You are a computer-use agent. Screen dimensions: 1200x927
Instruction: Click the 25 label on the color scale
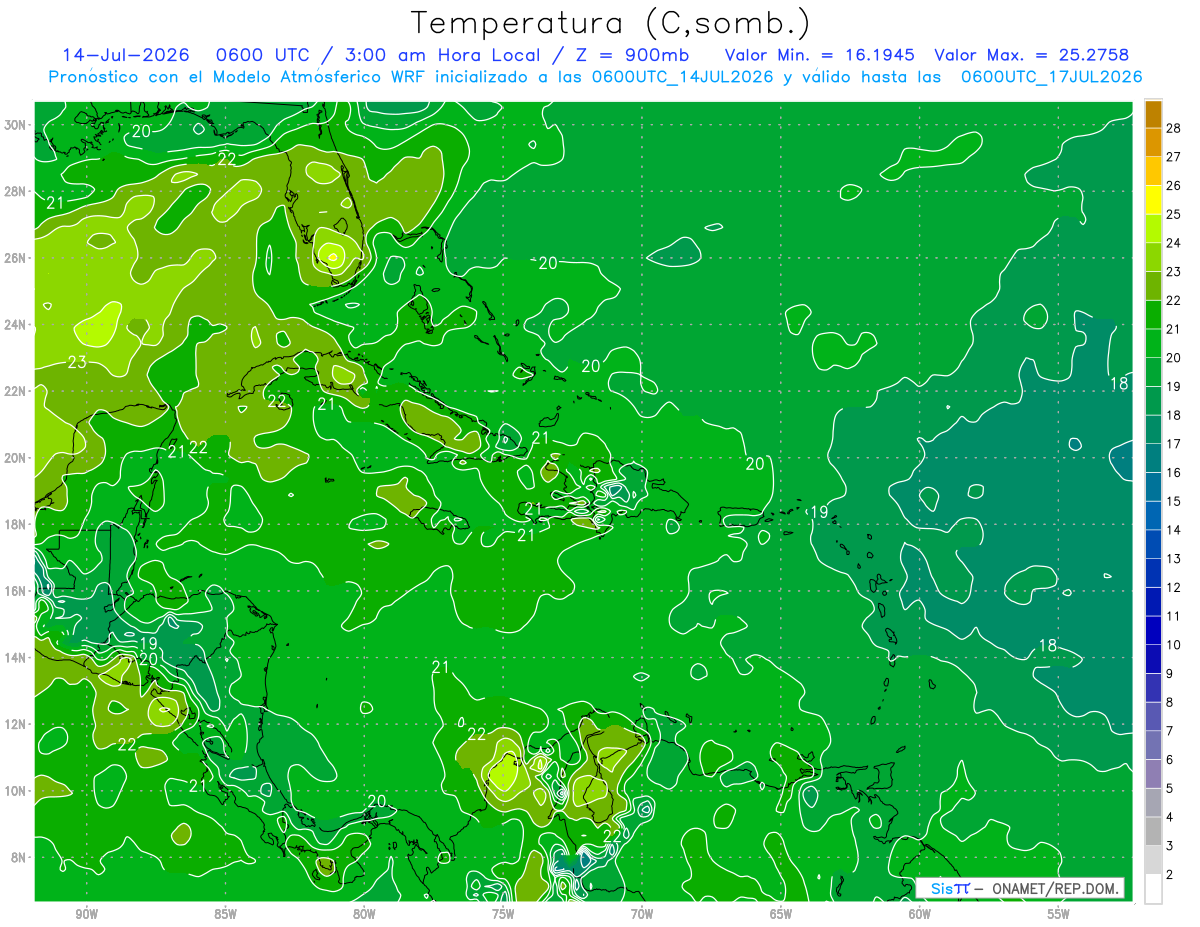tap(1173, 214)
